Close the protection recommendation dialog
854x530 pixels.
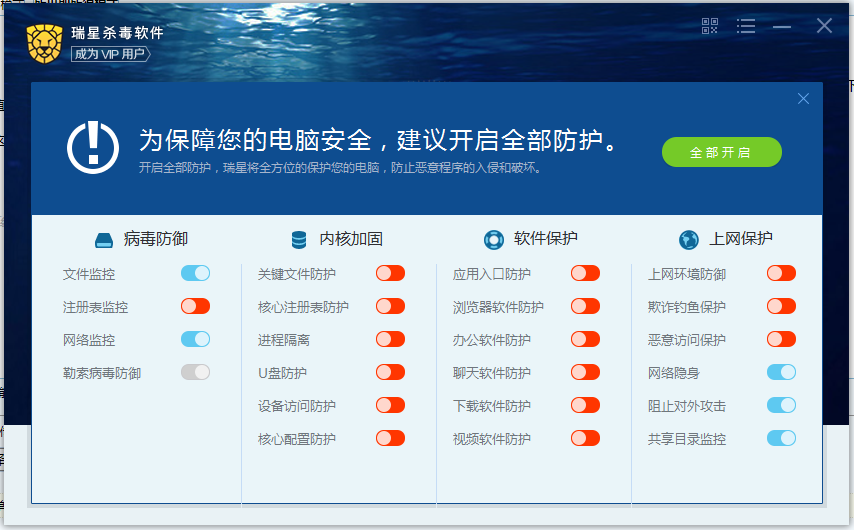point(803,99)
